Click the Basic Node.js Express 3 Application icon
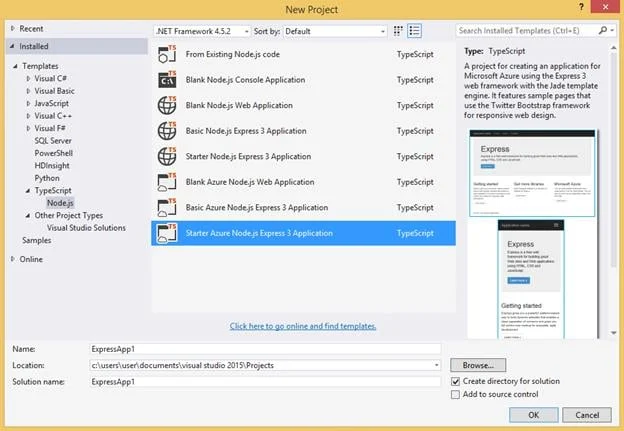The image size is (624, 431). [167, 131]
